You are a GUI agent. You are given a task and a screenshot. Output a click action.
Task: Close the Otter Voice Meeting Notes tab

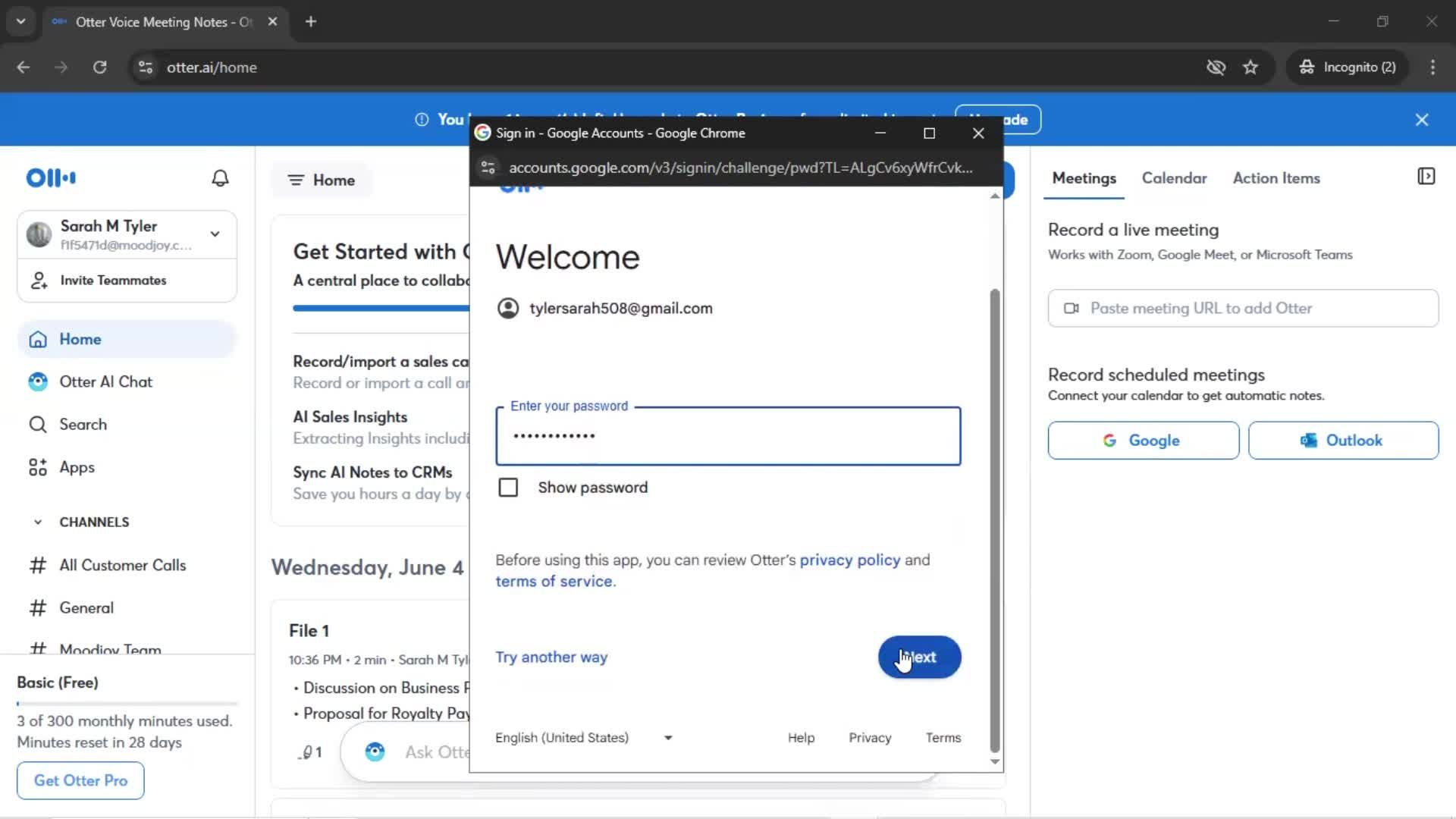tap(272, 22)
